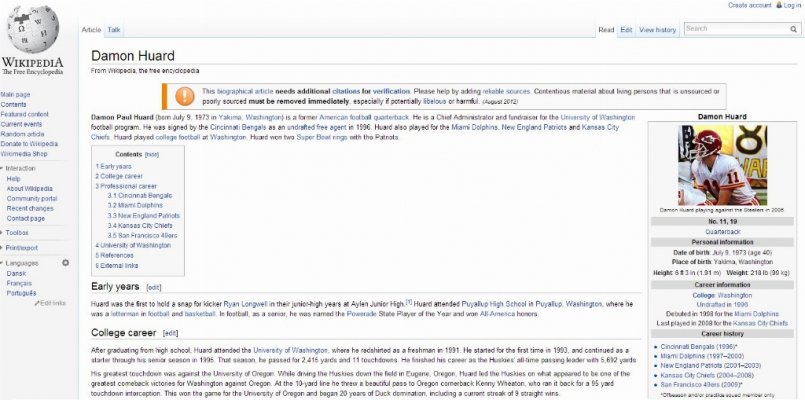Jump to 3 Professional career in contents

pyautogui.click(x=126, y=186)
